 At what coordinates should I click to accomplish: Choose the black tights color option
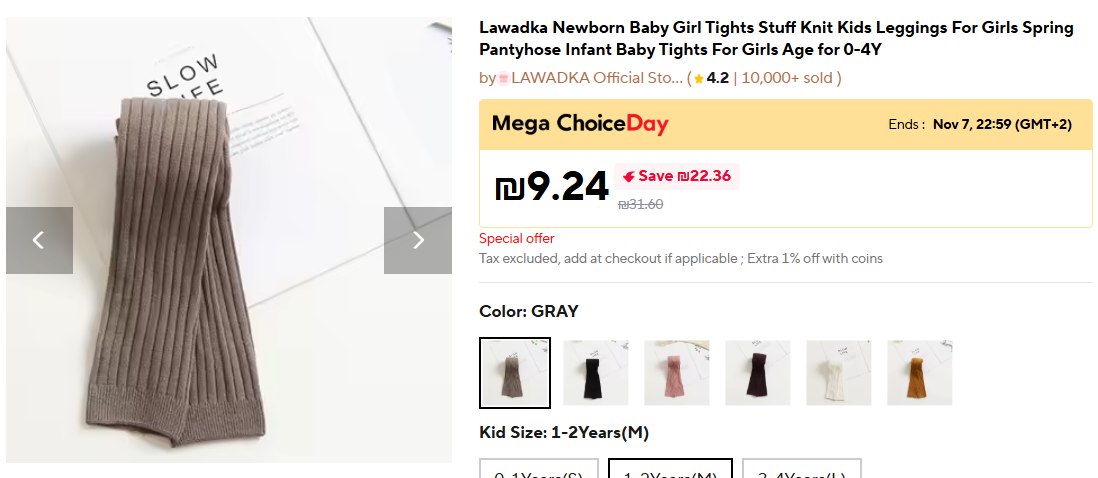(596, 373)
